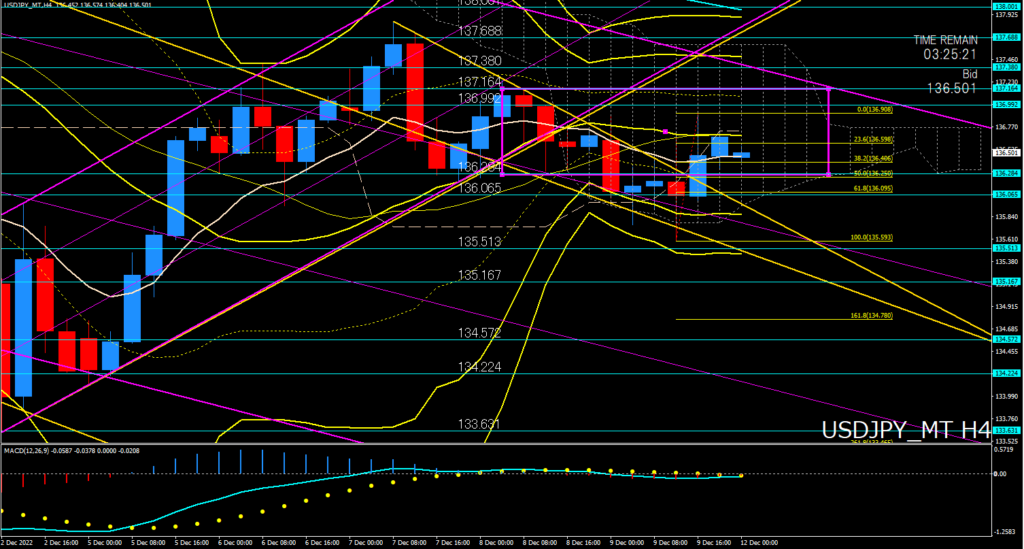
Task: Click the 161.8(134.780) Fibonacci label
Action: [872, 316]
